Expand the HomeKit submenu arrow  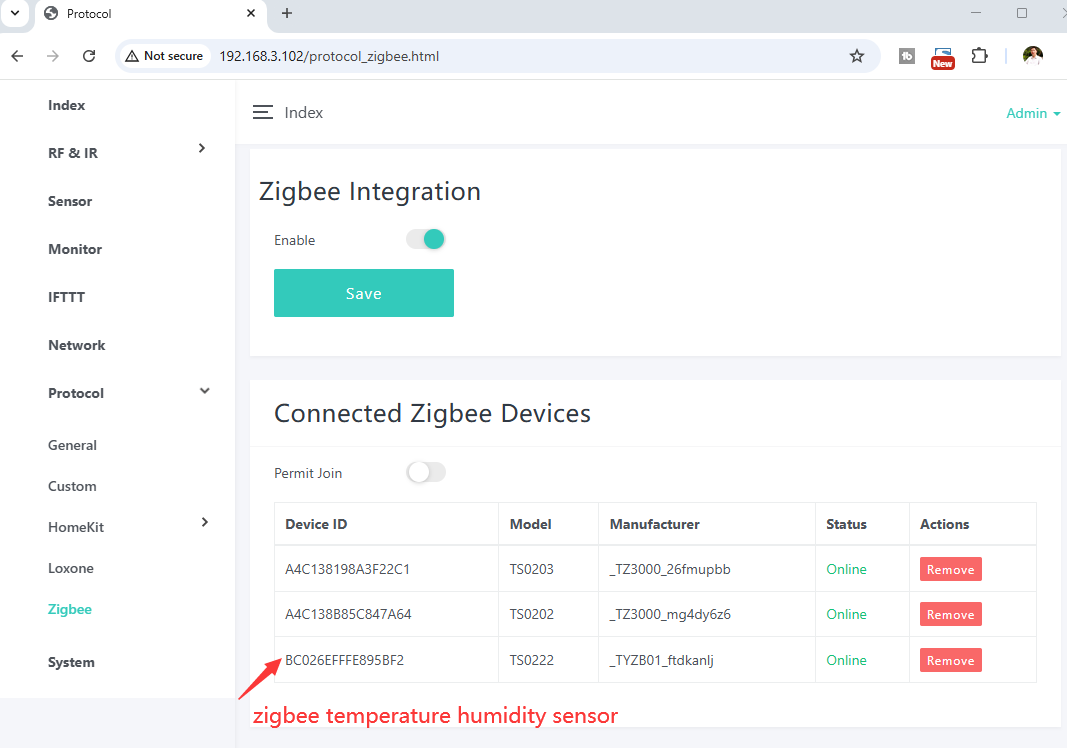(x=204, y=522)
